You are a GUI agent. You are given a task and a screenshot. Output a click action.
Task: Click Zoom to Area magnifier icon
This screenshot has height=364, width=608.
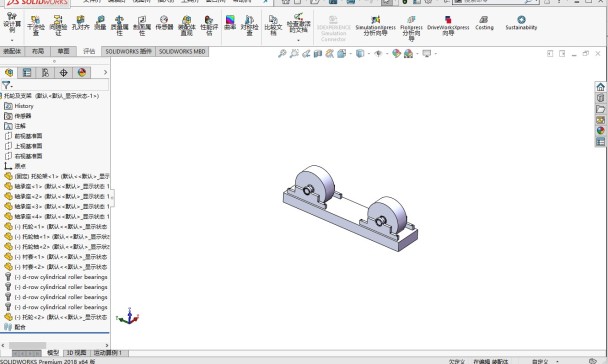click(294, 53)
